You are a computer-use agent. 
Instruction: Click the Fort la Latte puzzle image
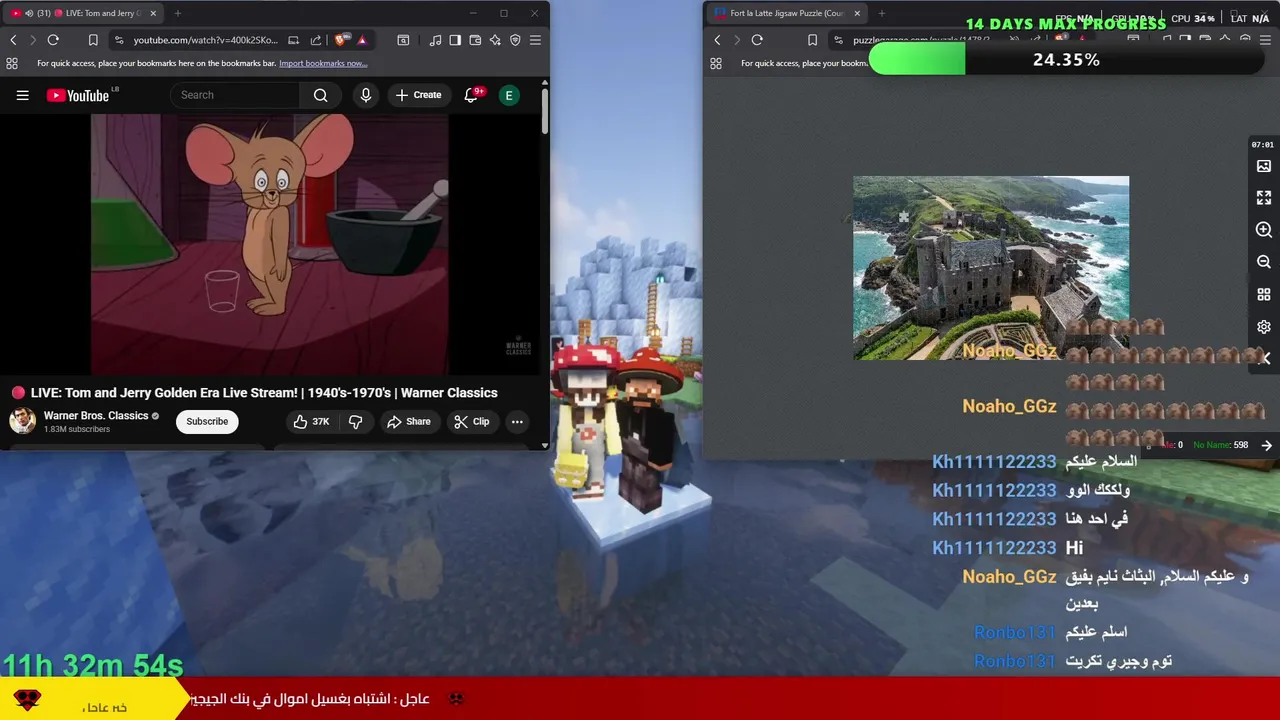tap(991, 268)
